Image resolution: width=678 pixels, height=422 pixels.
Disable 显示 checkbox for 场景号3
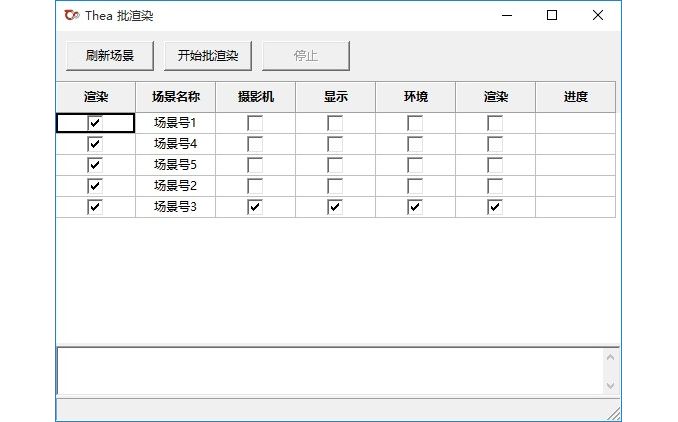[335, 207]
